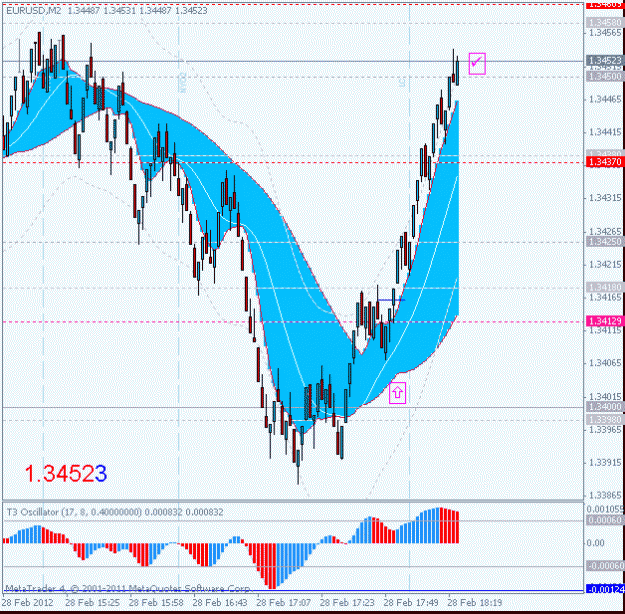625x614 pixels.
Task: Click the 28 Feb 18:19 time label
Action: pos(475,602)
